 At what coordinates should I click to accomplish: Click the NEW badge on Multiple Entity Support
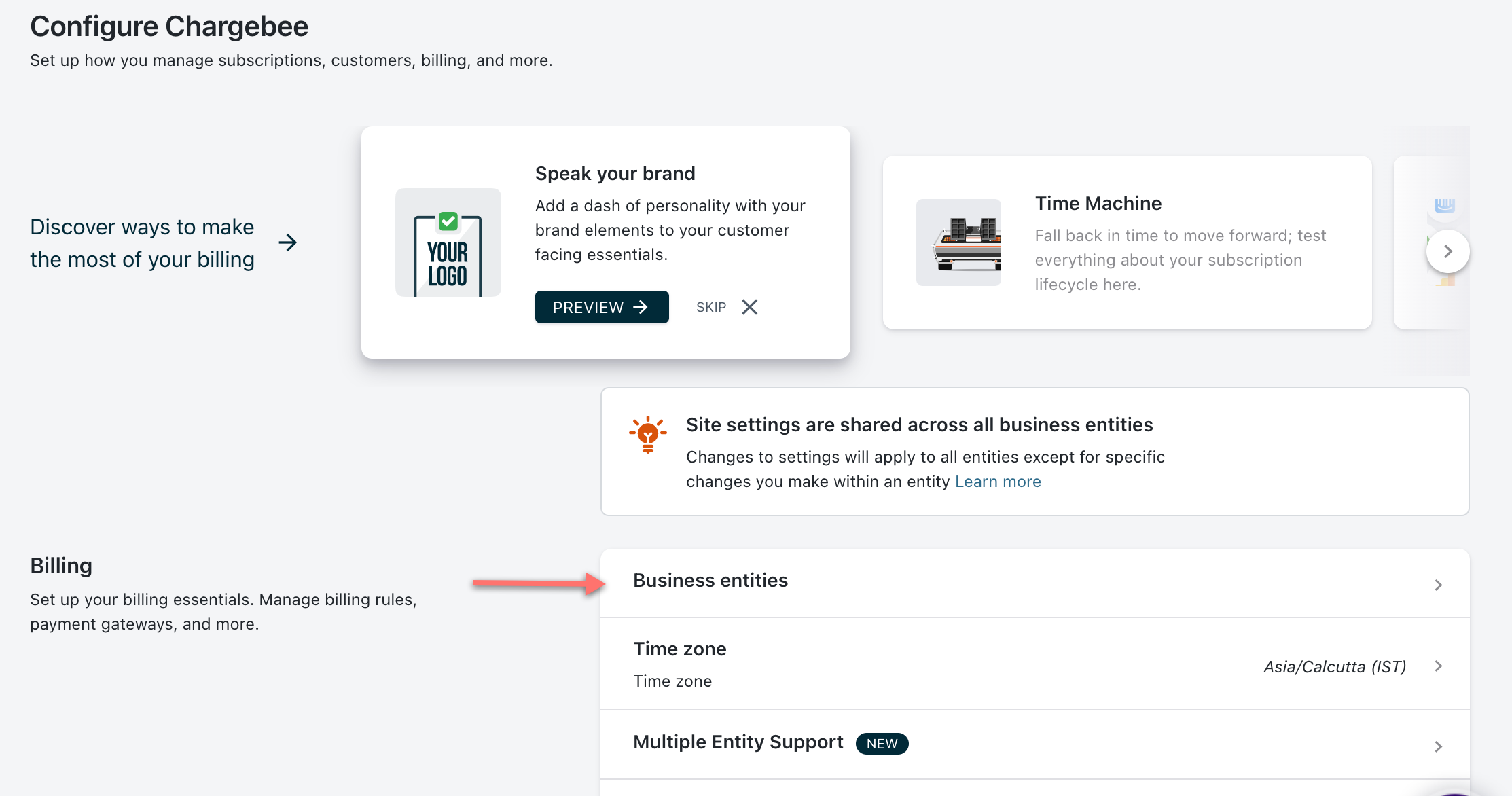point(882,744)
